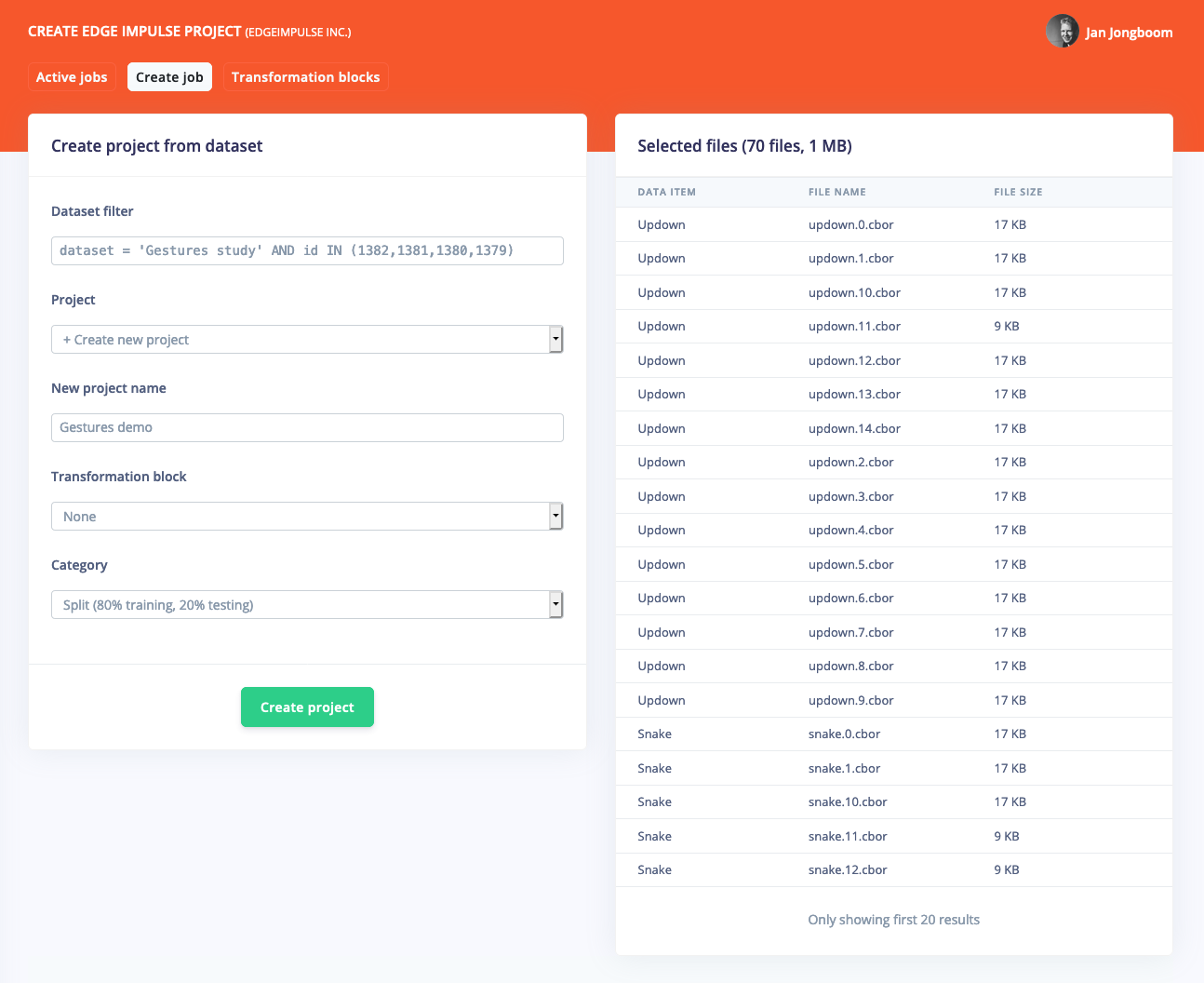The image size is (1204, 983).
Task: Open the Project dropdown
Action: tap(307, 339)
